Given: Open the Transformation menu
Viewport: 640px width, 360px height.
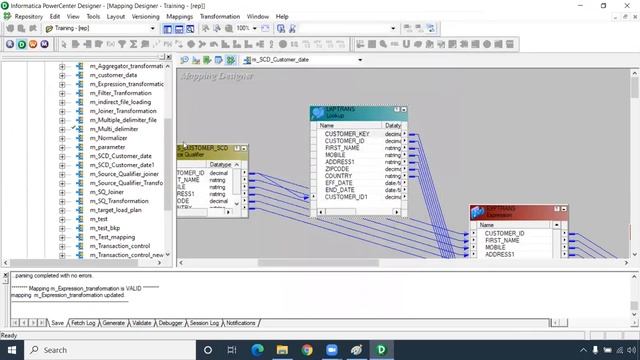Looking at the screenshot, I should coord(220,16).
